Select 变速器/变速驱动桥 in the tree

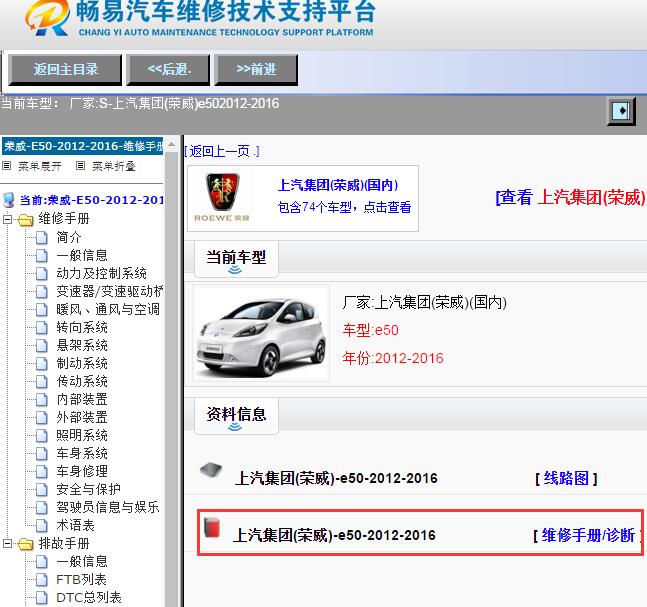110,291
